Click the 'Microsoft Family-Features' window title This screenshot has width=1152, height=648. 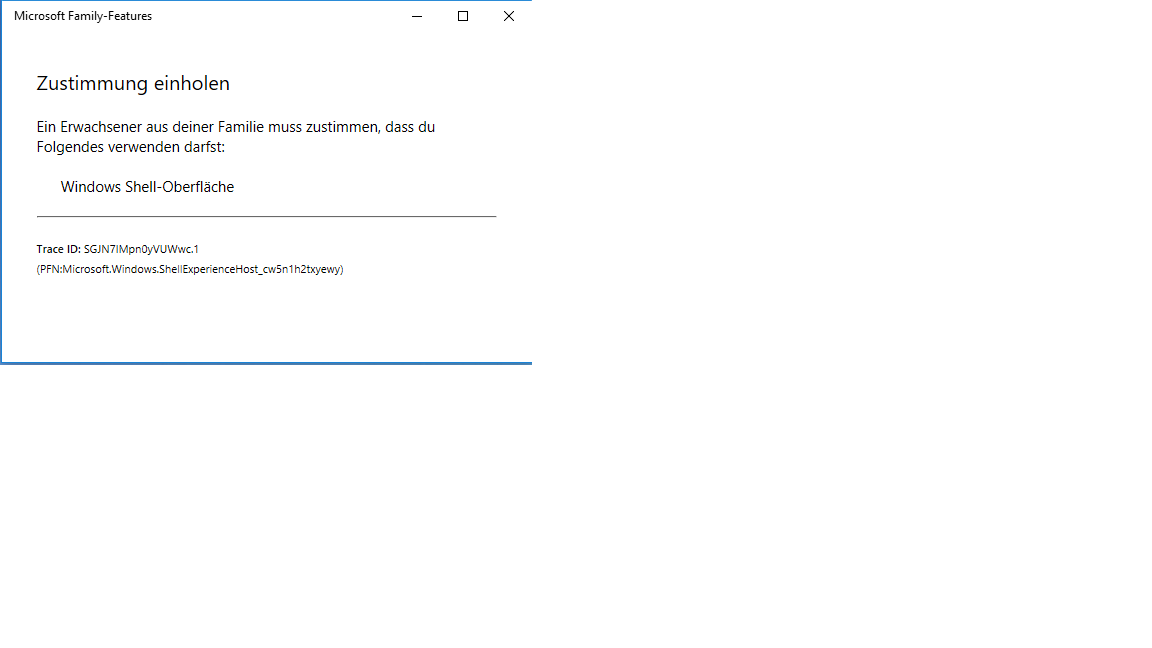point(83,16)
